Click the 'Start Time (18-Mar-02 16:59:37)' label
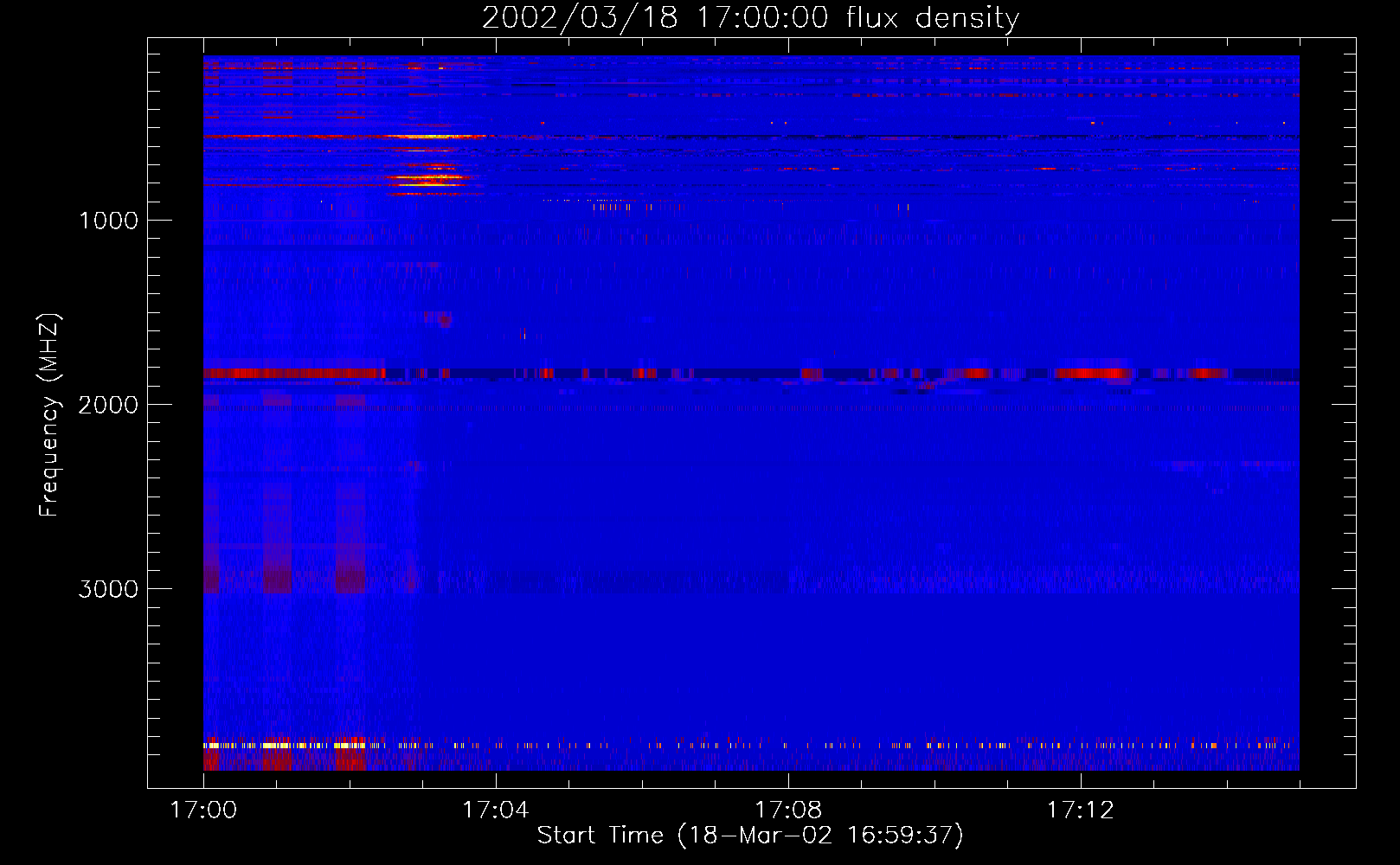The image size is (1400, 865). (750, 836)
